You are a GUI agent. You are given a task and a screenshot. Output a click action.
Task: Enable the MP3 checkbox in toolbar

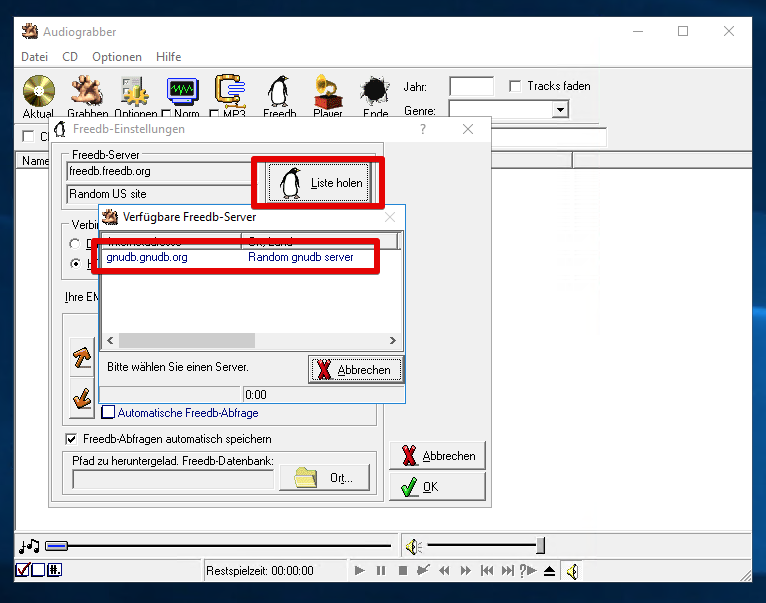[214, 114]
